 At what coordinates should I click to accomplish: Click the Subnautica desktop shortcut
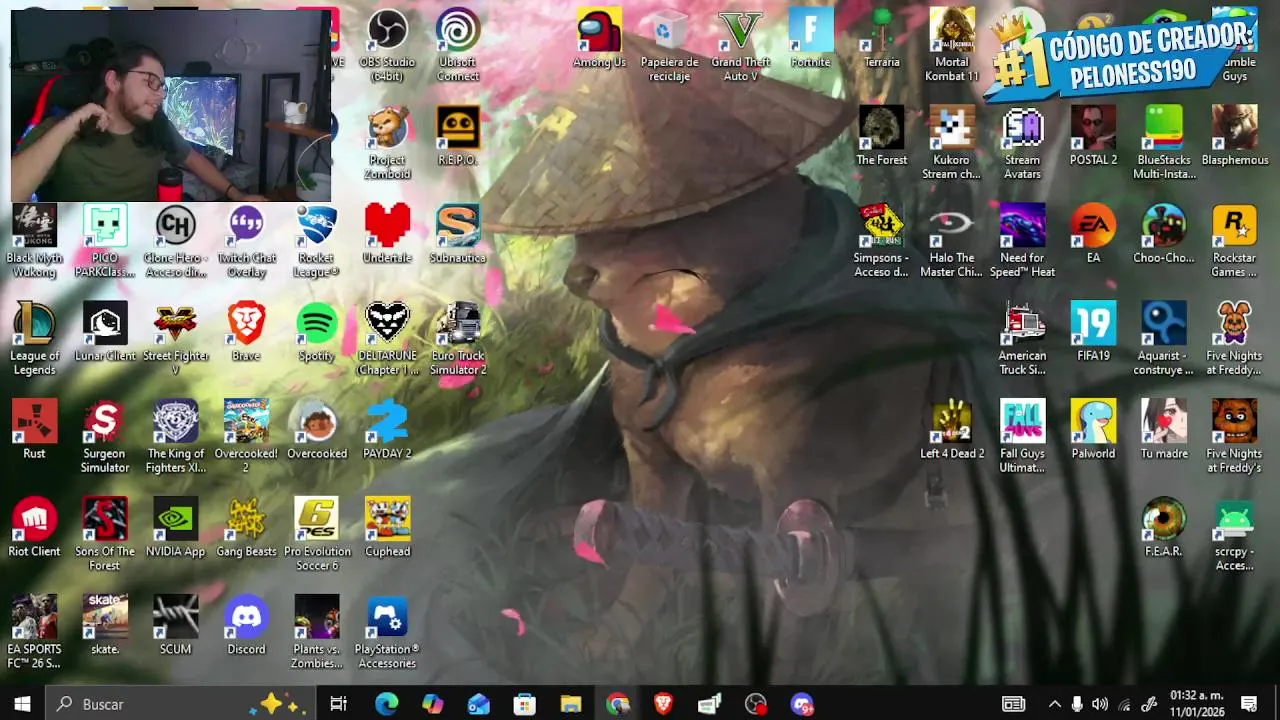tap(458, 234)
